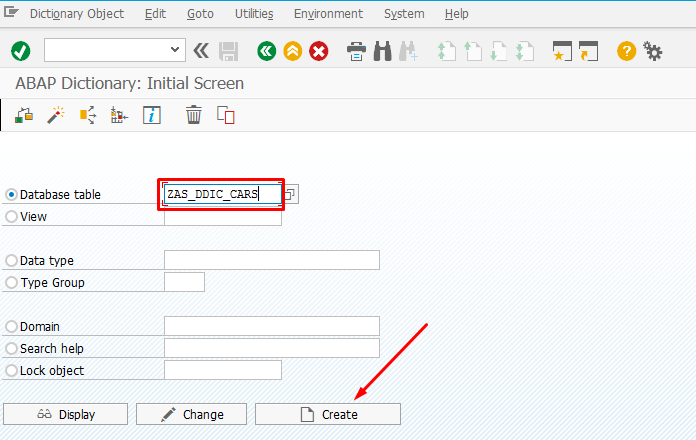The width and height of the screenshot is (696, 440).
Task: Open the Environment menu
Action: 328,14
